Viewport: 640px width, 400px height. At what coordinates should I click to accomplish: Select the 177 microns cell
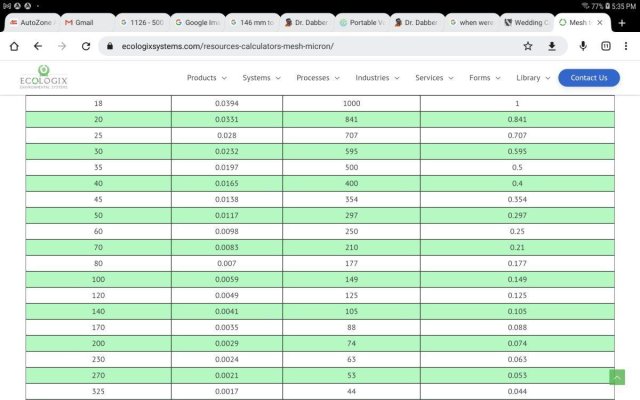click(351, 263)
